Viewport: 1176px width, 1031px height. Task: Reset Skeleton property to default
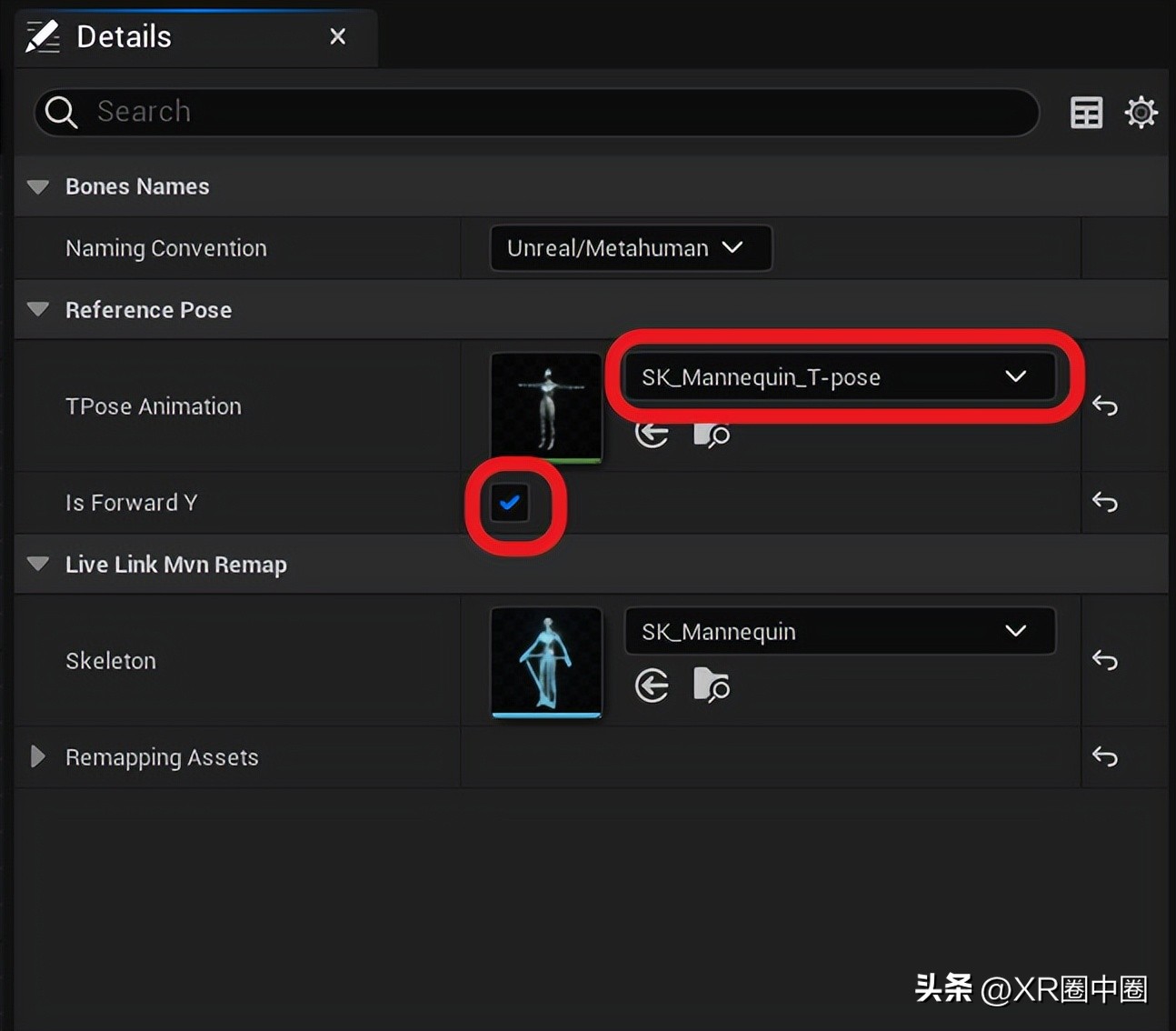(x=1104, y=660)
